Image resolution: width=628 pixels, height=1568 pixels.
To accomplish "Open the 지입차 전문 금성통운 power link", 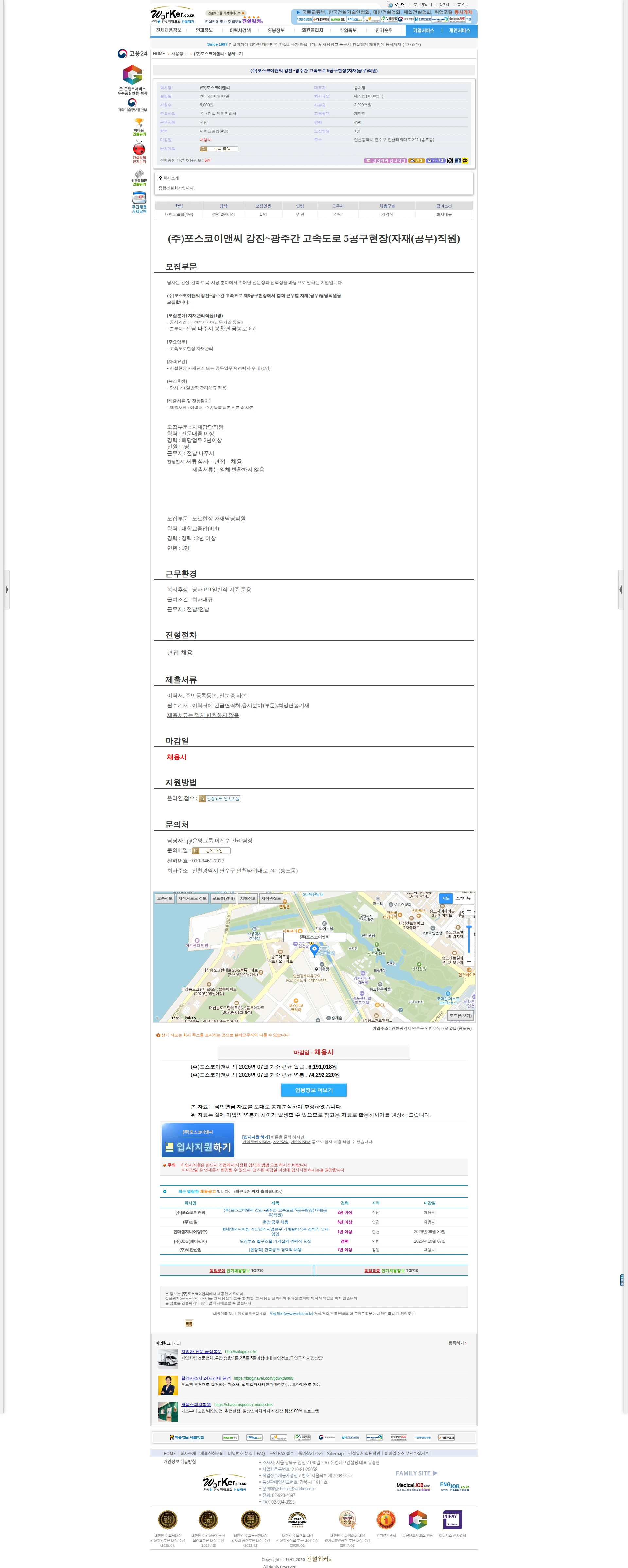I will [x=201, y=1351].
